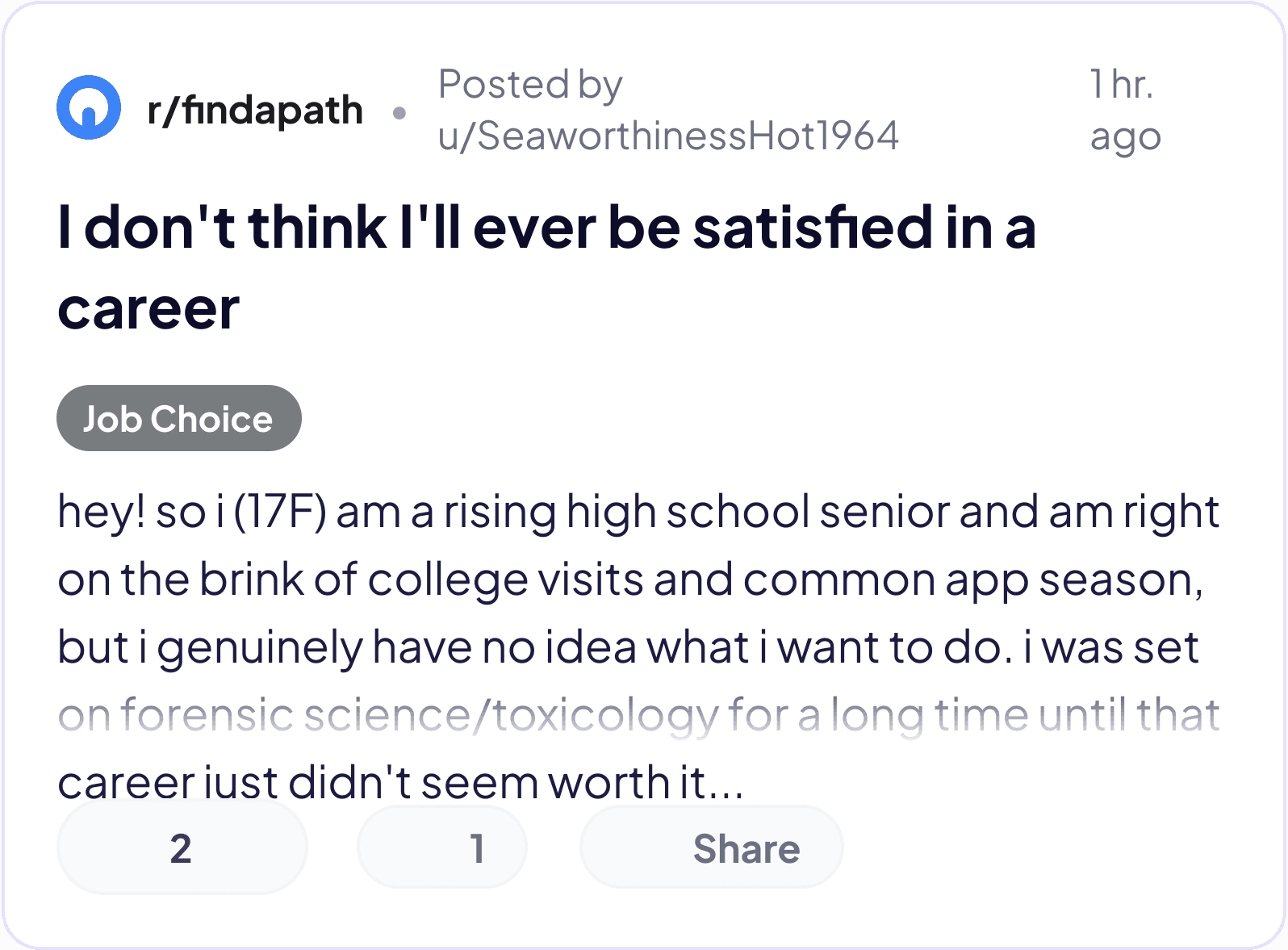
Task: Visit the u/SeaworthinessHot1964 profile link
Action: [x=668, y=136]
